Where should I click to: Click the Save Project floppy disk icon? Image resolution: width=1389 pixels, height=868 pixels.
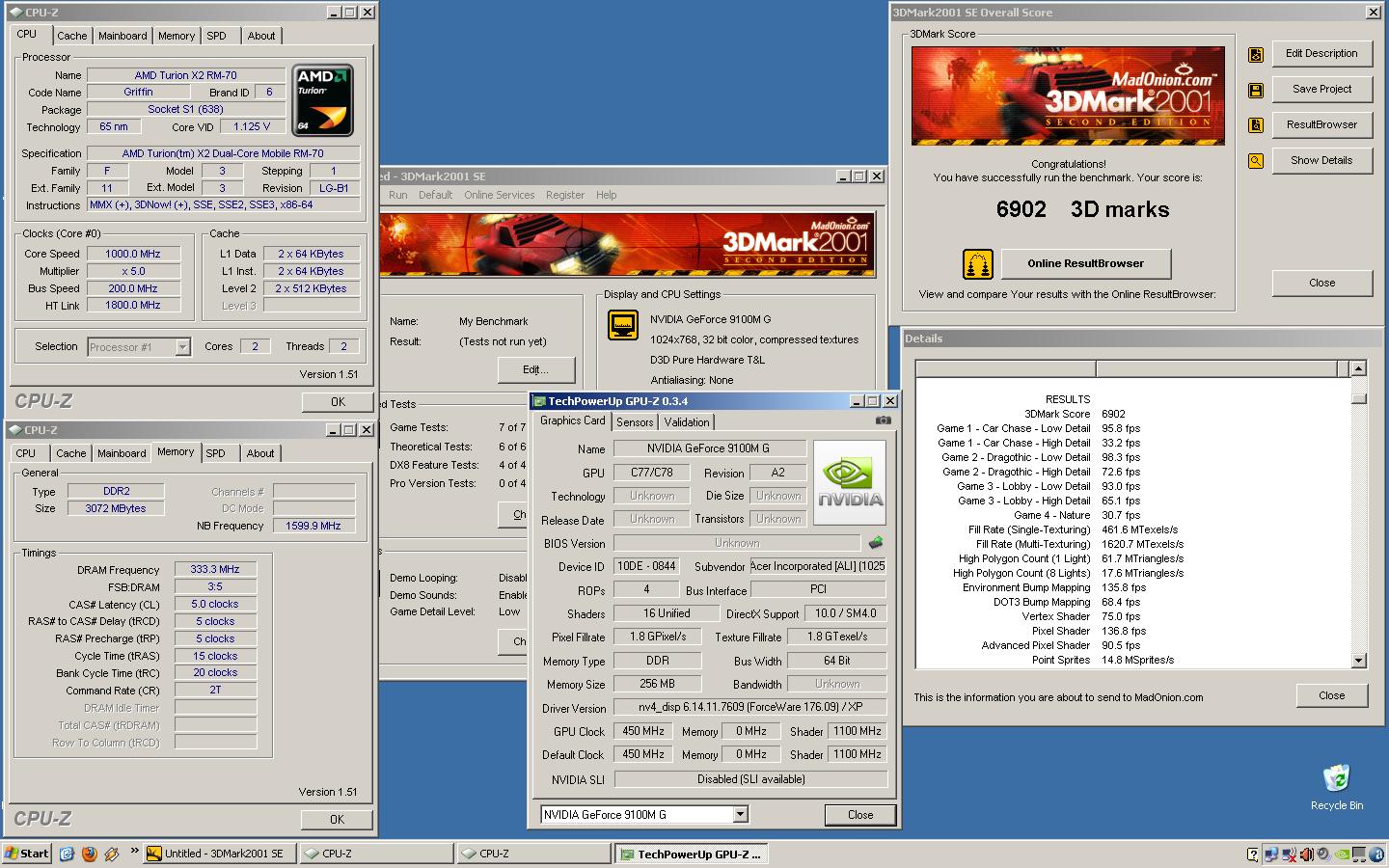[1256, 91]
